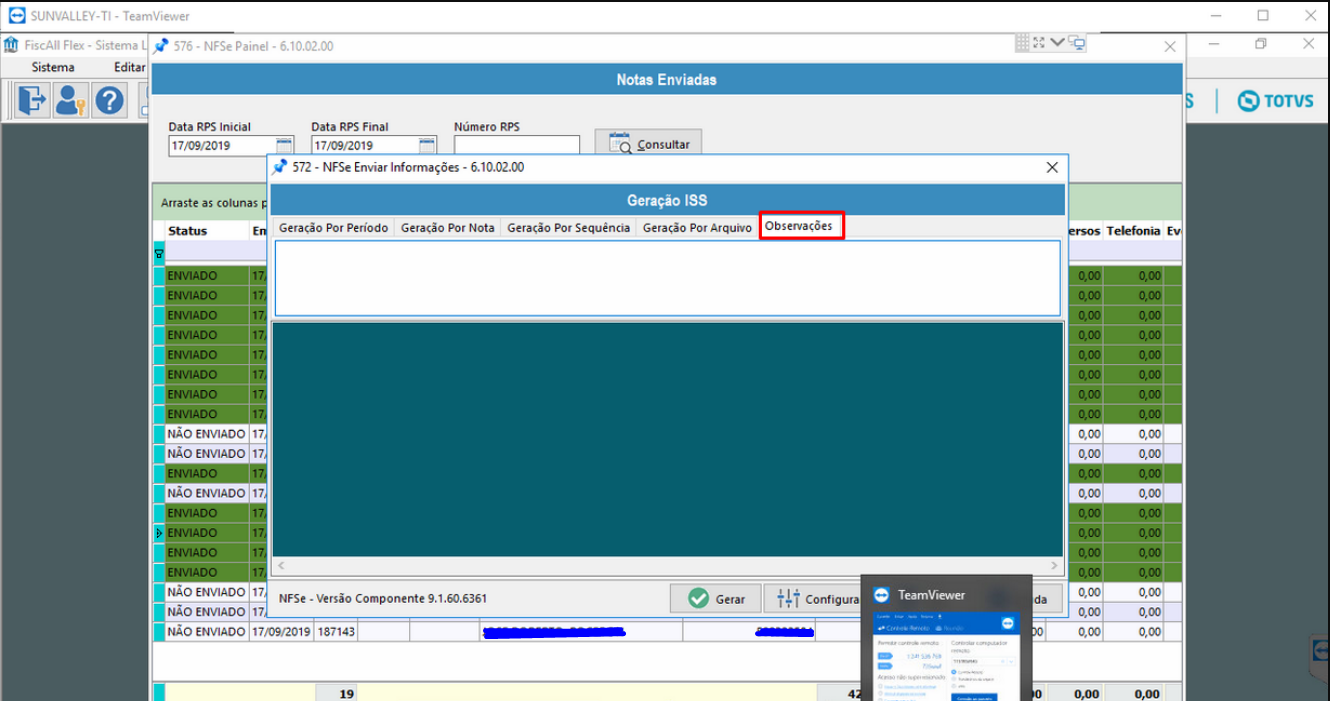1330x701 pixels.
Task: Switch to Geração Por Arquivo tab
Action: [697, 228]
